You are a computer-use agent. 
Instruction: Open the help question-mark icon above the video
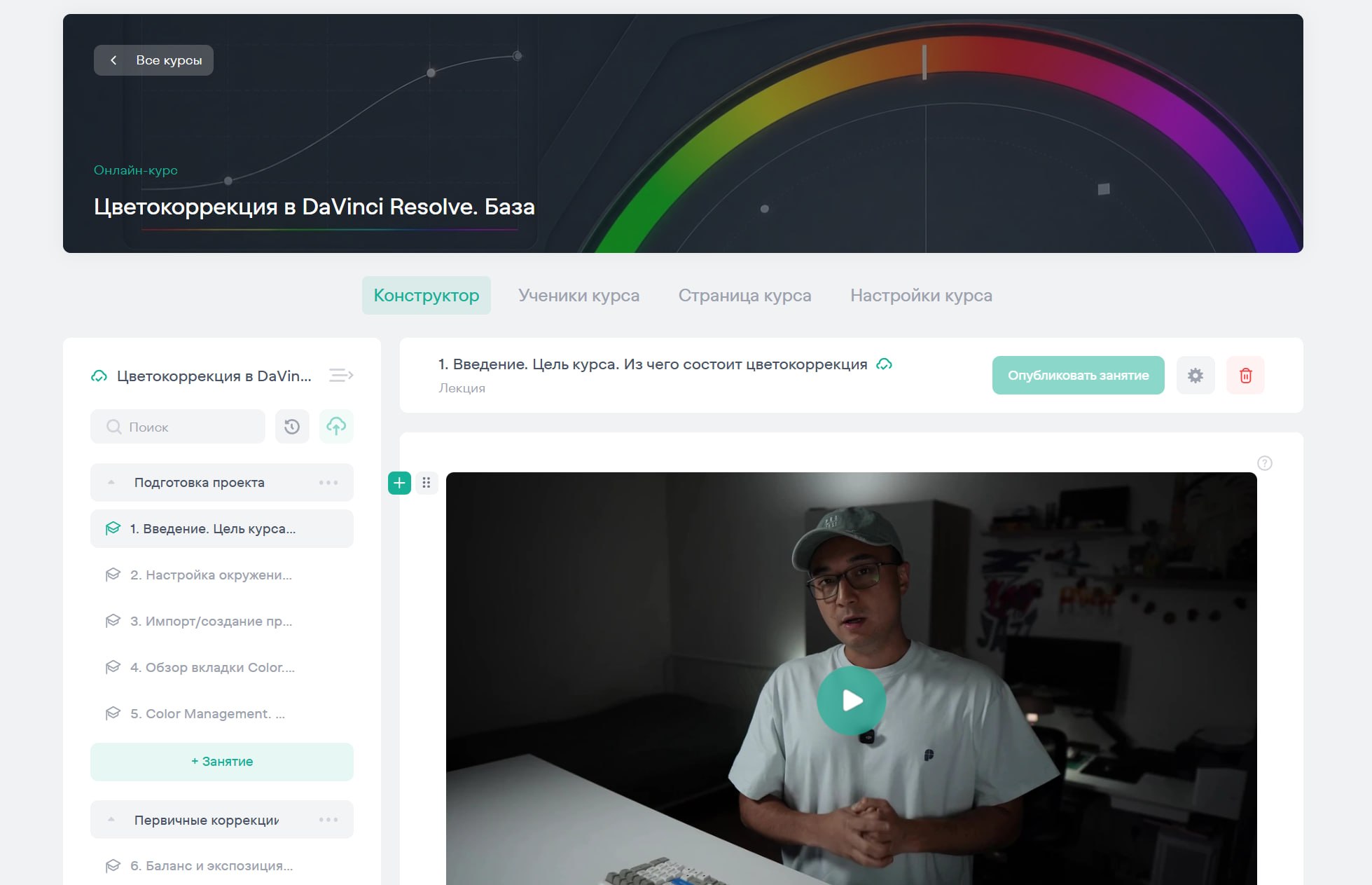(x=1265, y=463)
